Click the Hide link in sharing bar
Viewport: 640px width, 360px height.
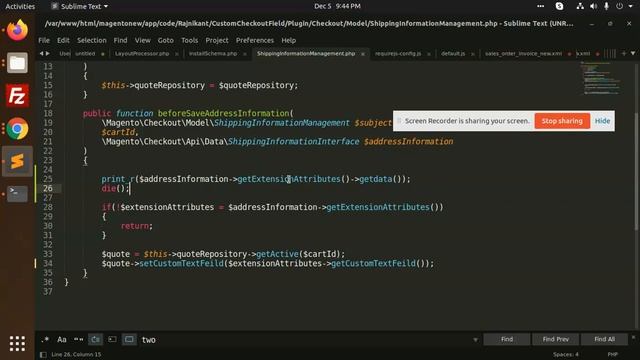[602, 121]
